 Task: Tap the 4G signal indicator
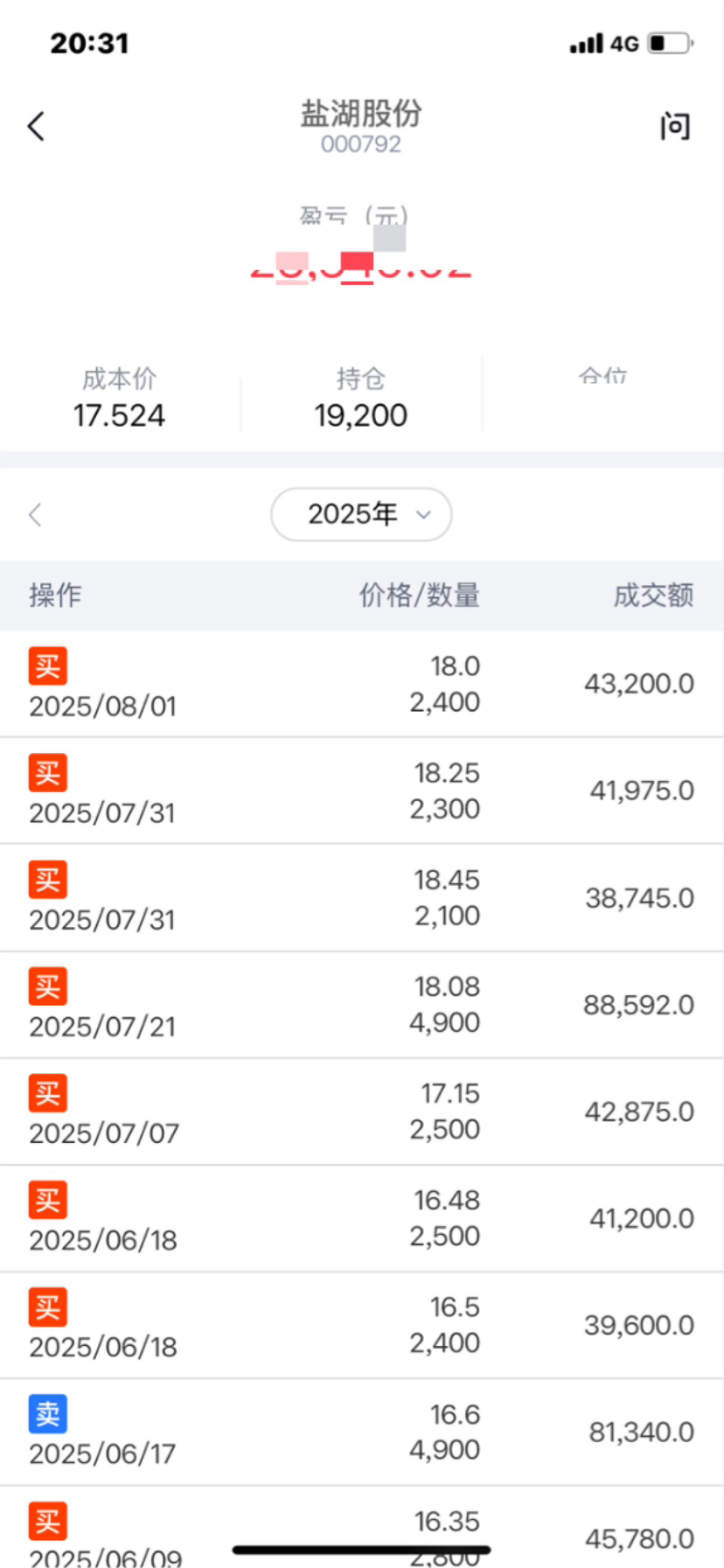click(624, 43)
